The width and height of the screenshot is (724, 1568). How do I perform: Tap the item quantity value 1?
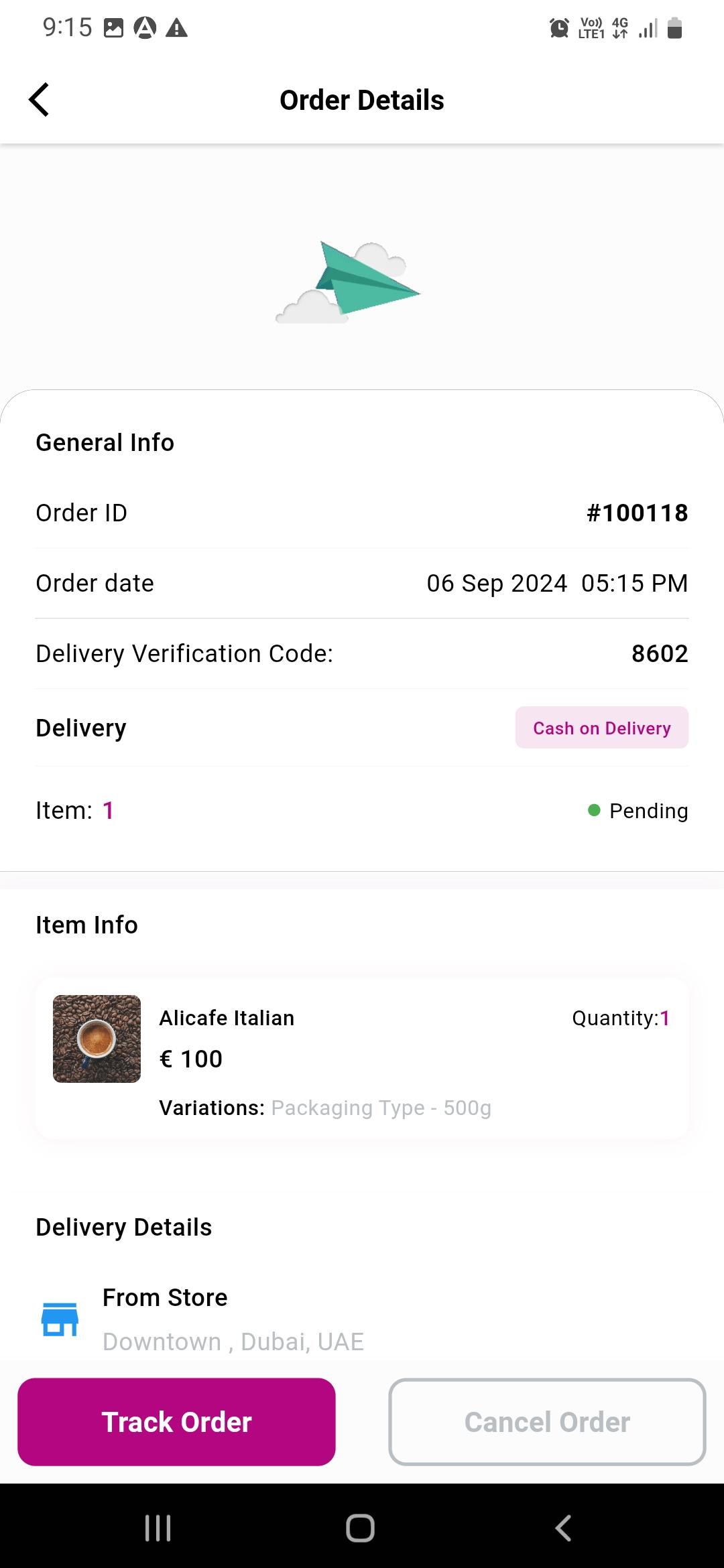tap(666, 1017)
